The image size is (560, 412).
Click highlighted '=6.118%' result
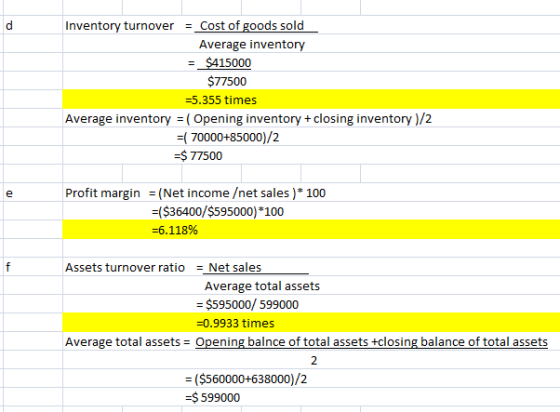[175, 230]
